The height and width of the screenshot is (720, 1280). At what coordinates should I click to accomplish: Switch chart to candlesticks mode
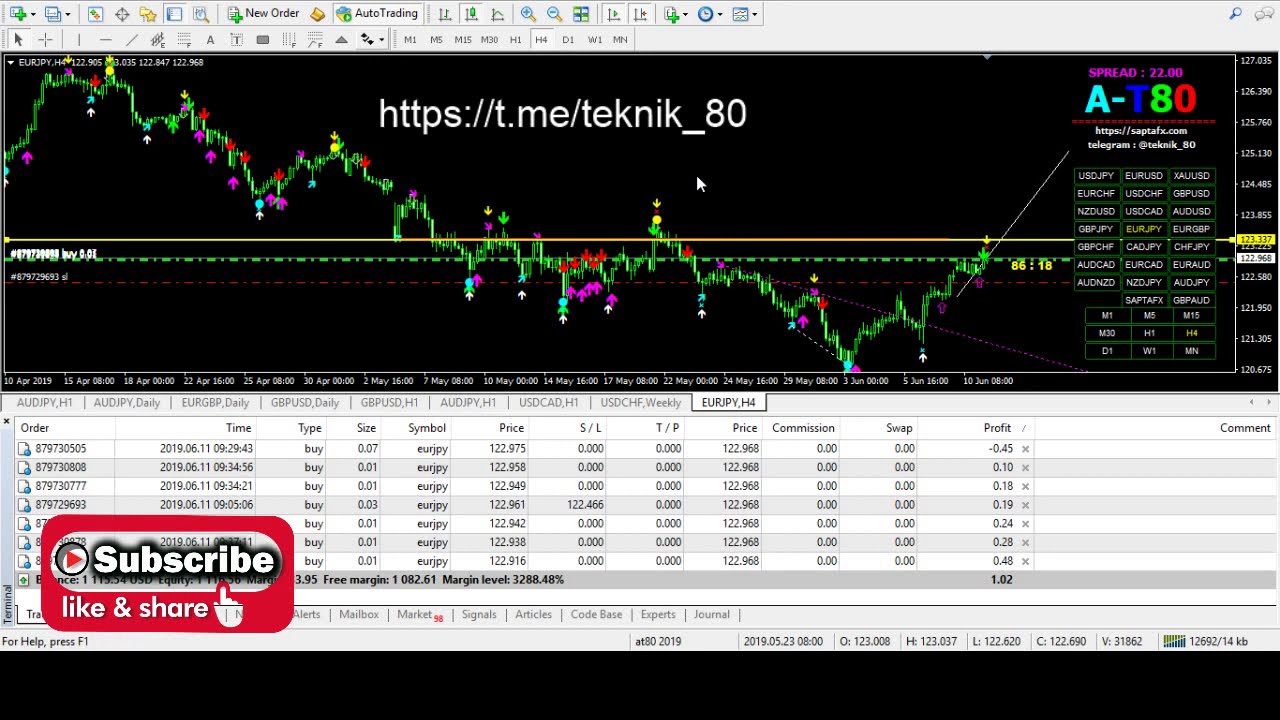click(x=471, y=14)
